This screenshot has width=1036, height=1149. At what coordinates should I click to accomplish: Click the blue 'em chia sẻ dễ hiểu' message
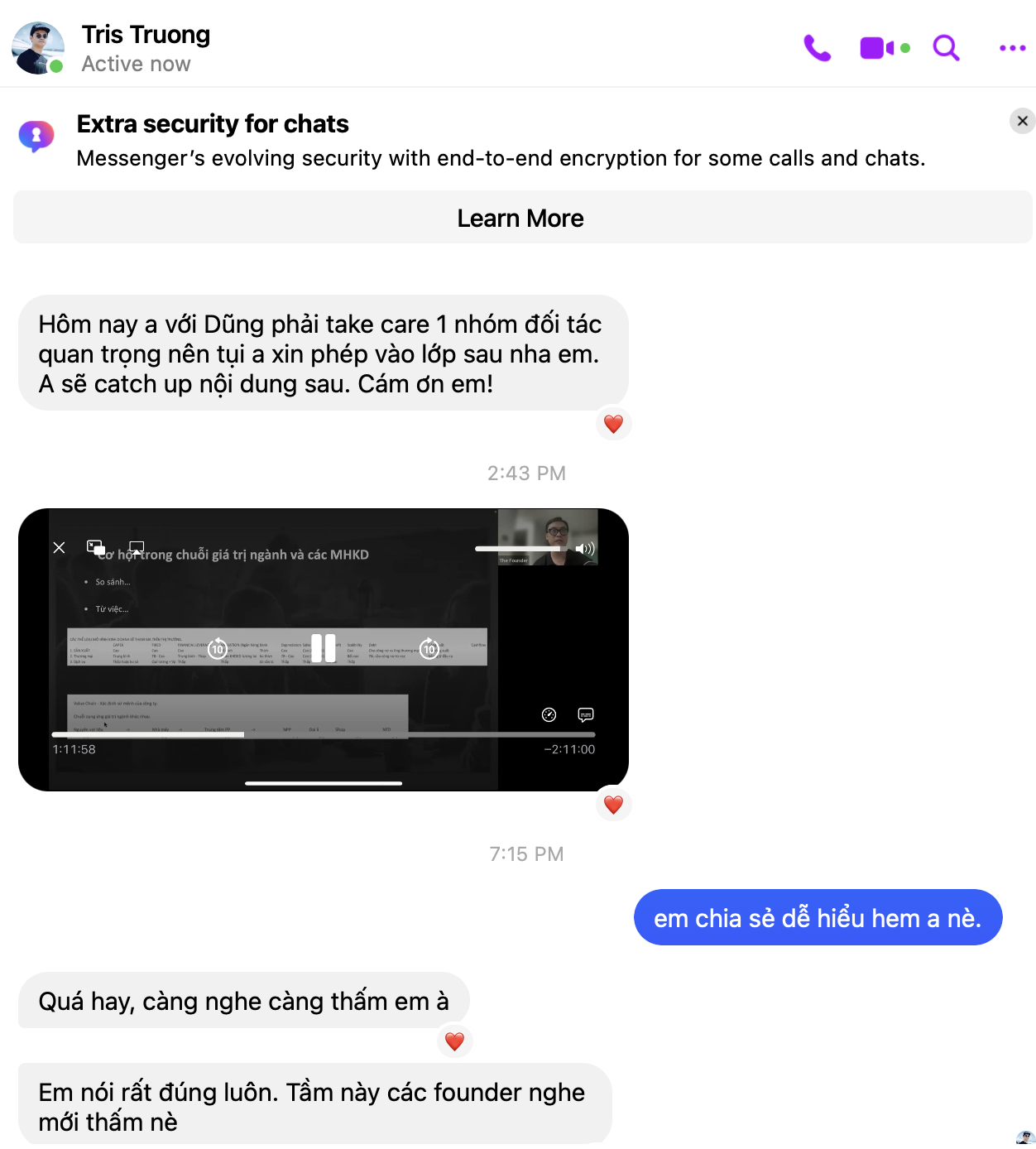click(818, 917)
